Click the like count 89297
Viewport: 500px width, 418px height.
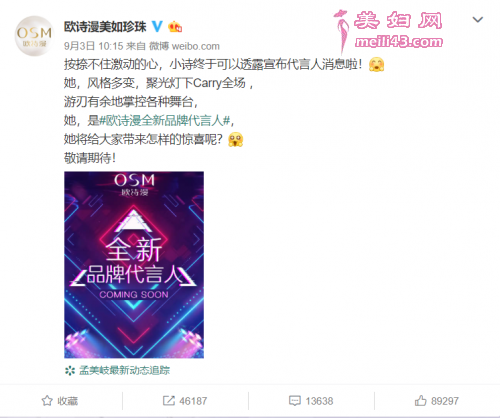click(x=445, y=401)
